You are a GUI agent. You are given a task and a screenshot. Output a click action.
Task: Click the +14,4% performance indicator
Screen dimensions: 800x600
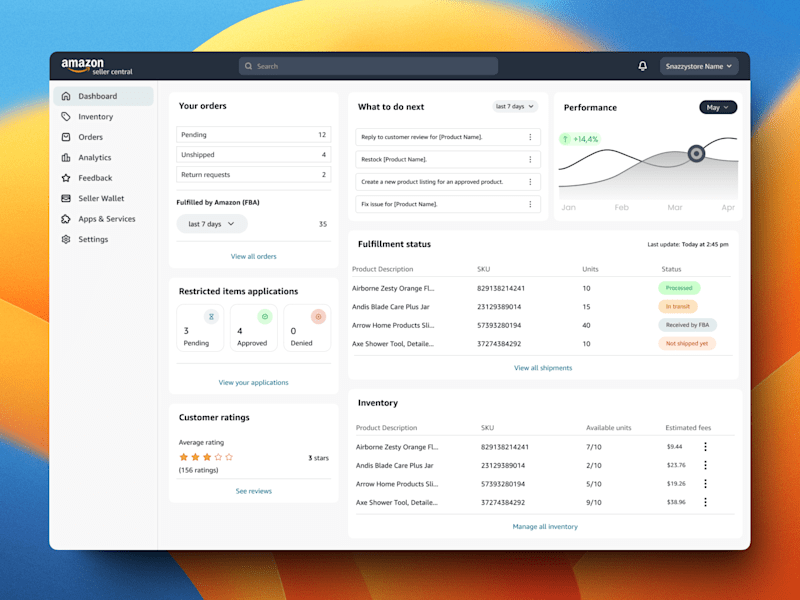coord(580,139)
